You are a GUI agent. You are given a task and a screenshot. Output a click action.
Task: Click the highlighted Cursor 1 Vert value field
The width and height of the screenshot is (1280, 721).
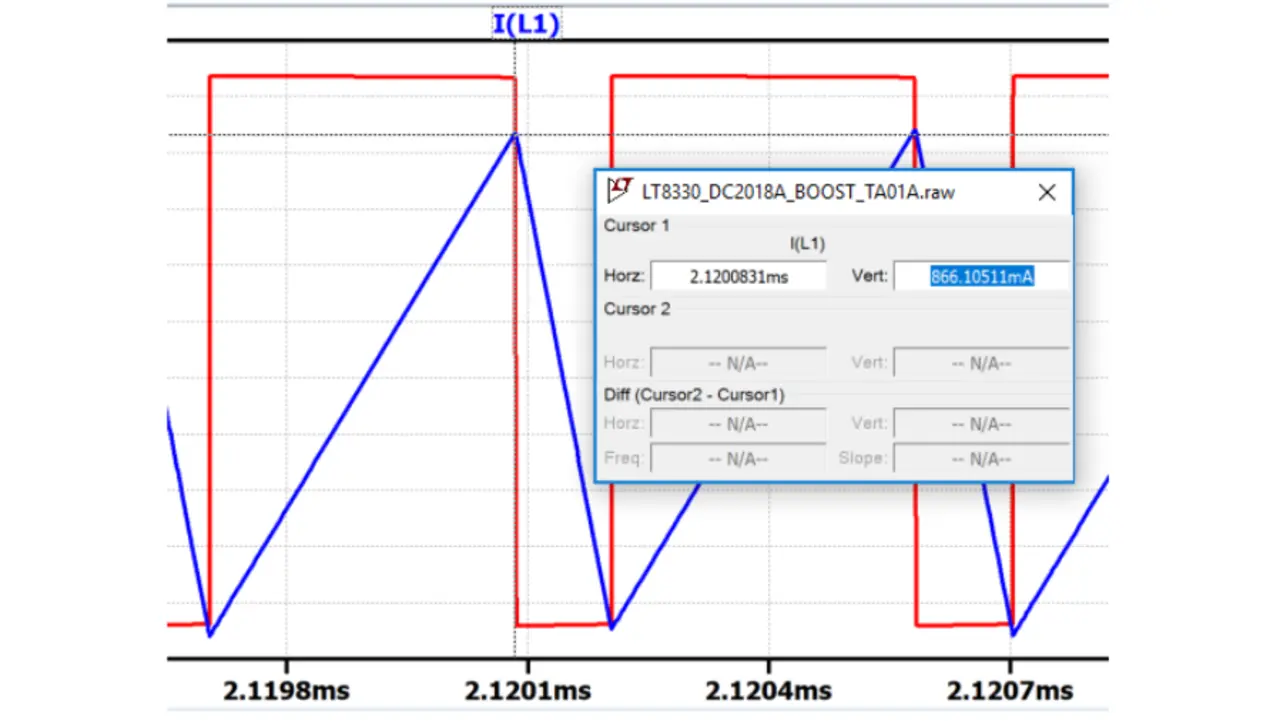(x=981, y=277)
